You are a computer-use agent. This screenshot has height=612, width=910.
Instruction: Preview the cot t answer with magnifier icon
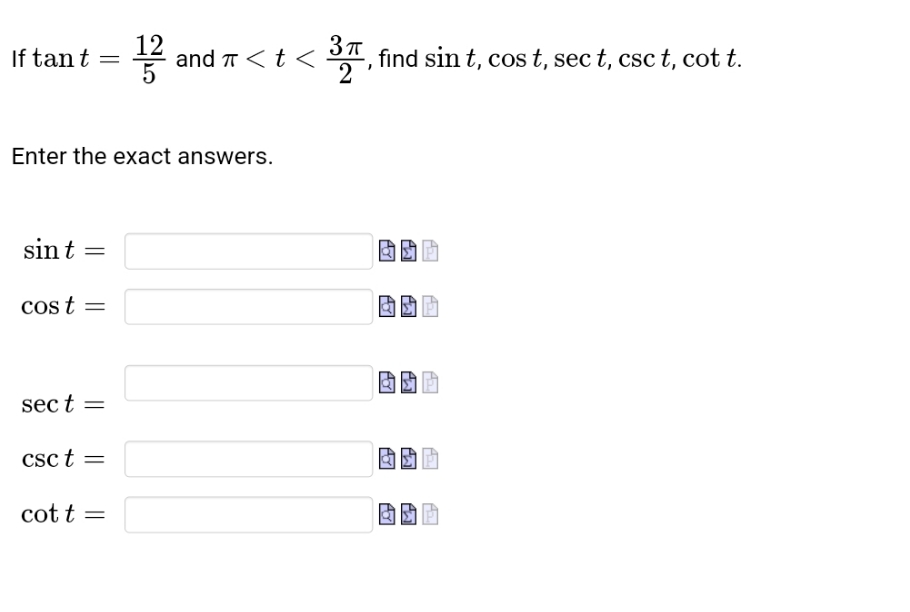point(387,515)
